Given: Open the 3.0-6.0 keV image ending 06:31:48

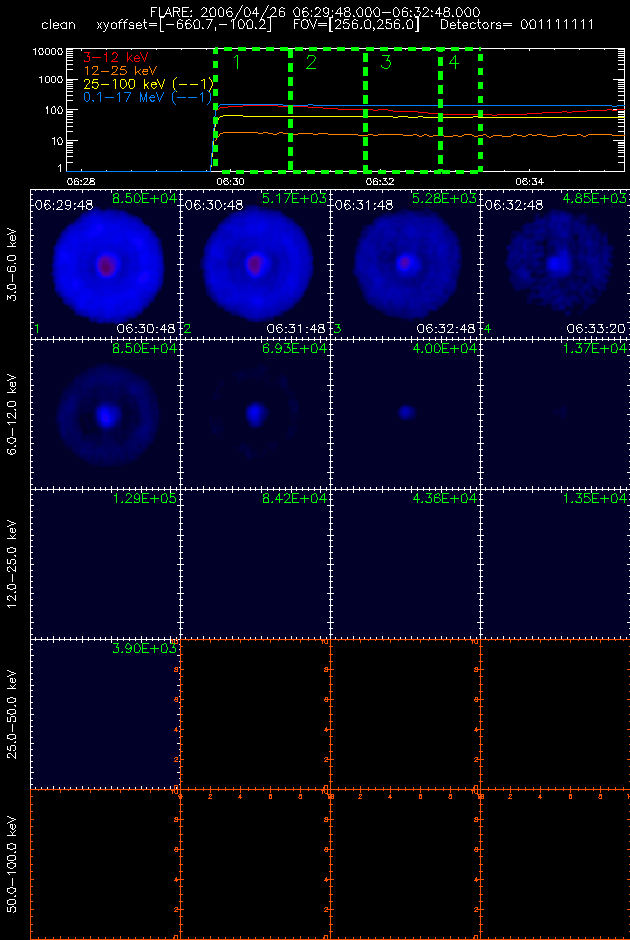Looking at the screenshot, I should point(255,264).
